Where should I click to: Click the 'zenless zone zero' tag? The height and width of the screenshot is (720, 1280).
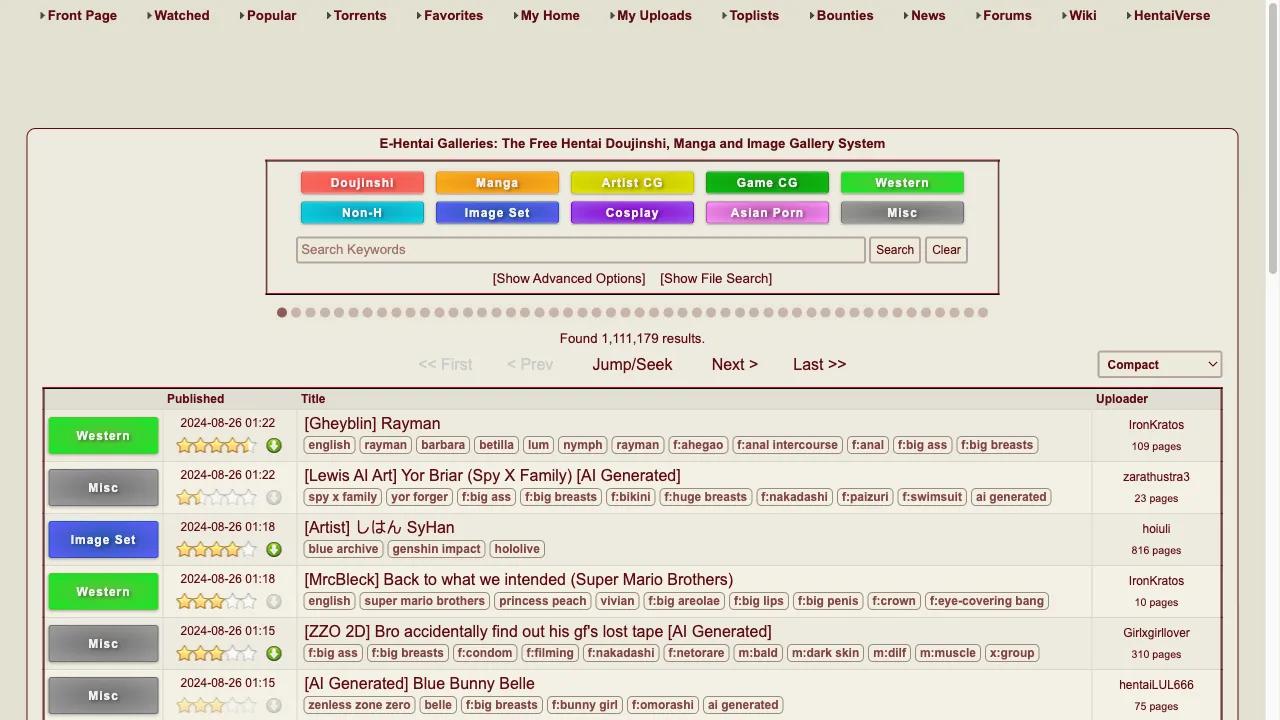click(x=359, y=705)
